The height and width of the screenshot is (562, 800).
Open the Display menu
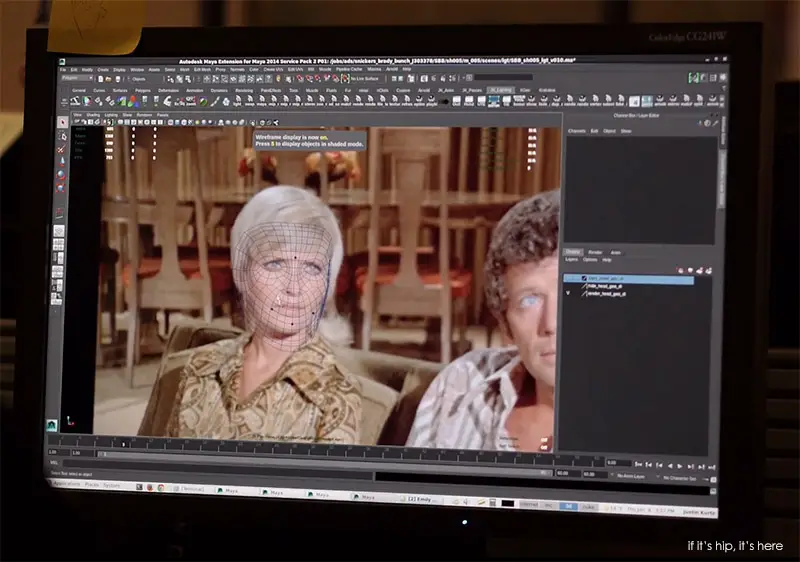(x=119, y=69)
